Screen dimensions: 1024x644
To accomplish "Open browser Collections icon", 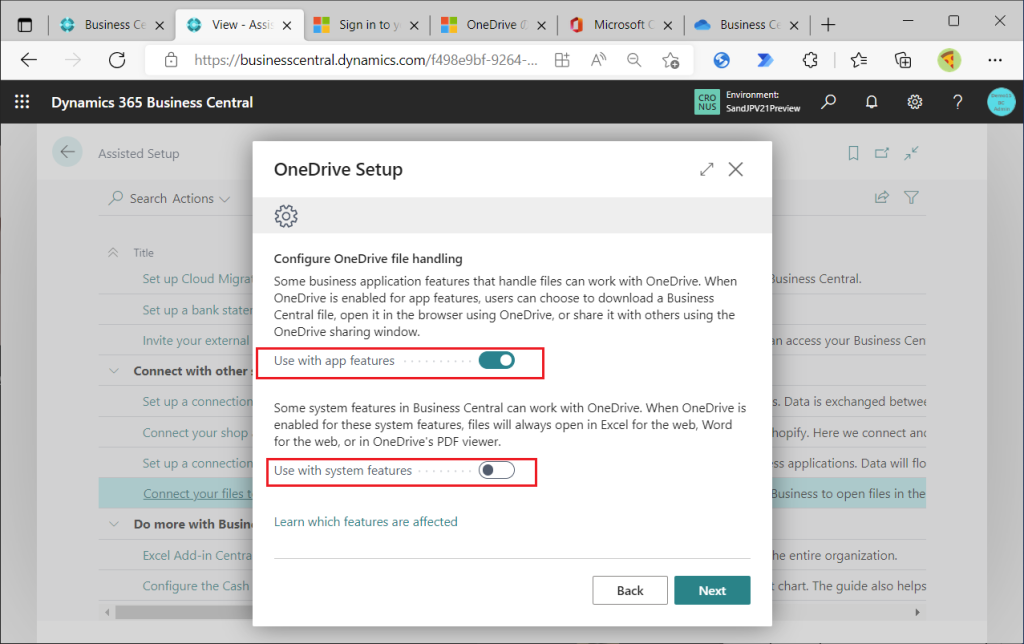I will [x=903, y=60].
